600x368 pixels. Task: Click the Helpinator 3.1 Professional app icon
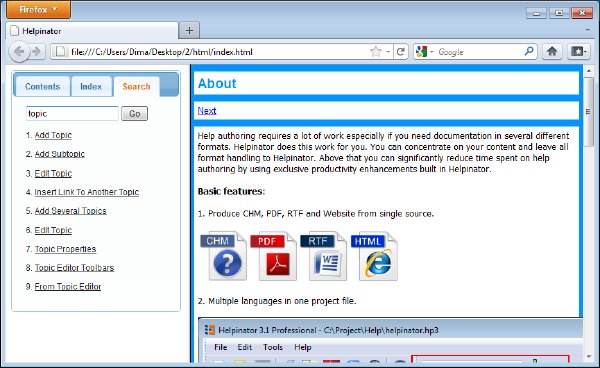pyautogui.click(x=209, y=330)
